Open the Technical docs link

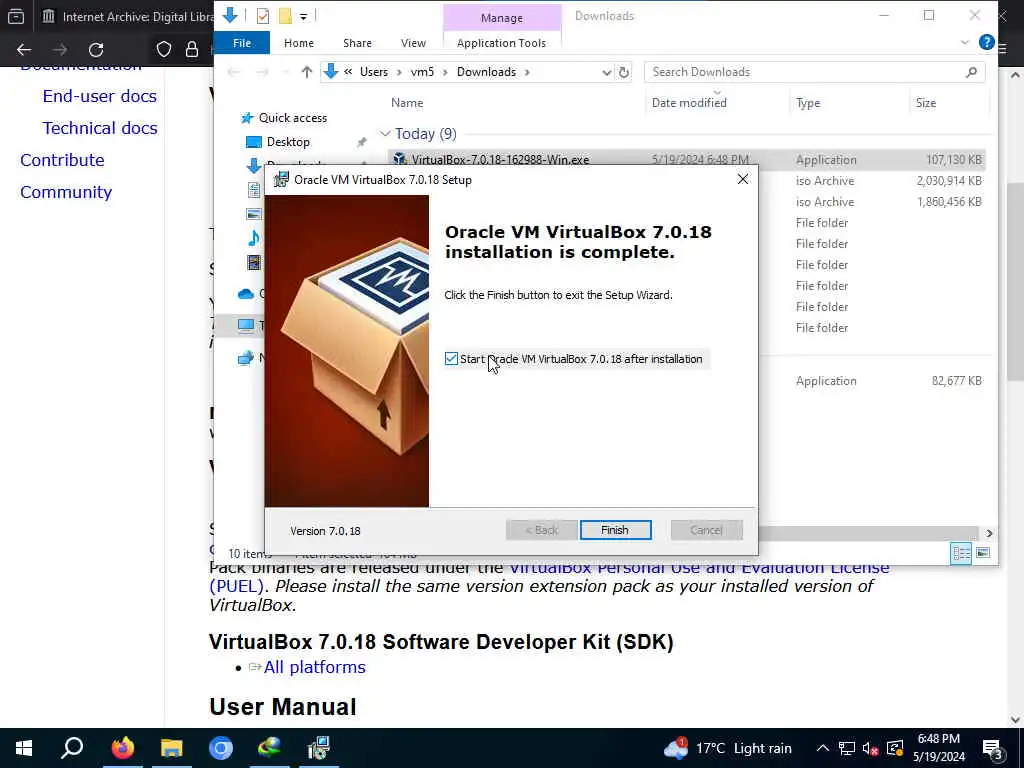tap(100, 128)
